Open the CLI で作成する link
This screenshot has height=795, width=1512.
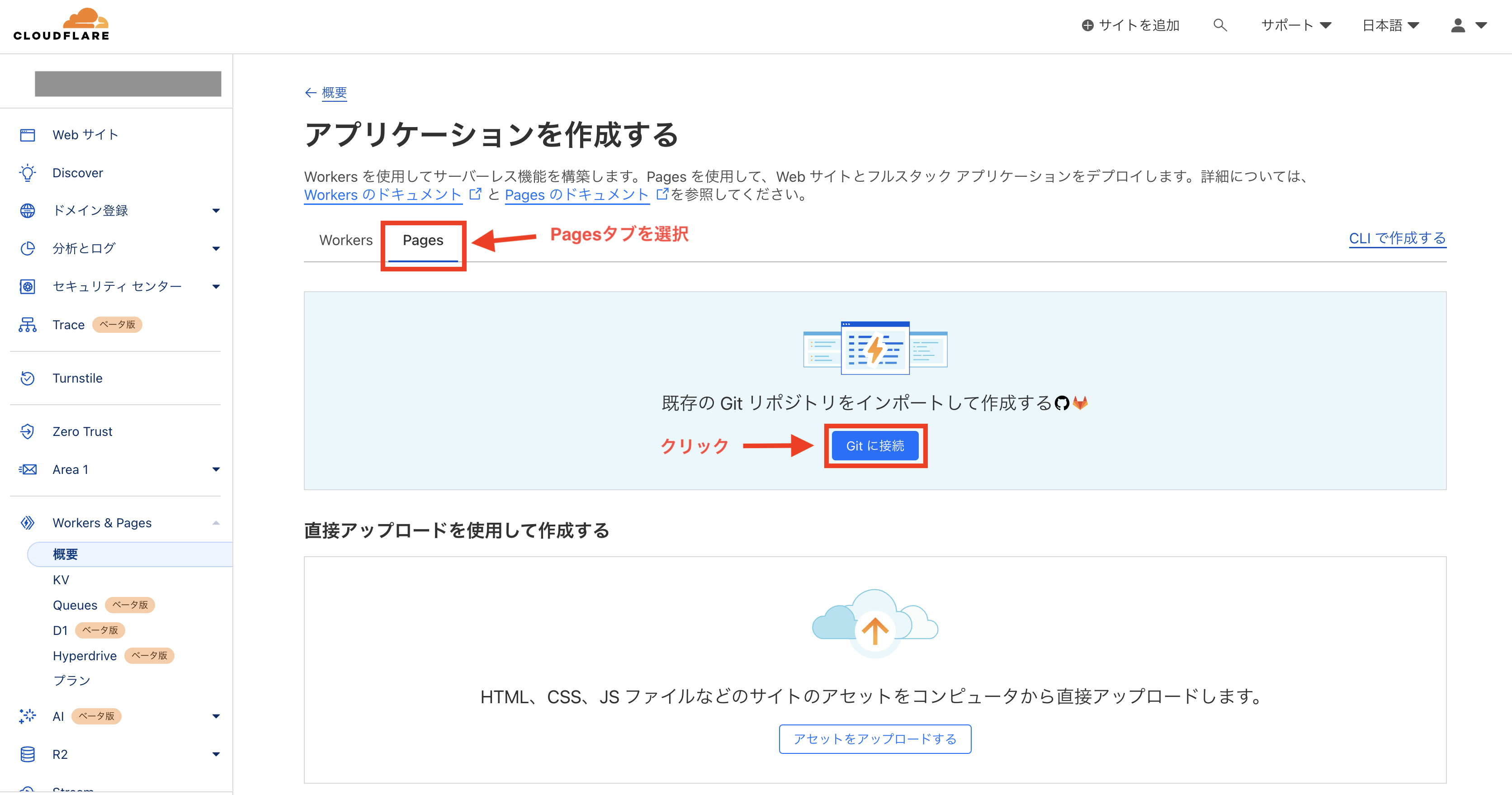[1397, 238]
